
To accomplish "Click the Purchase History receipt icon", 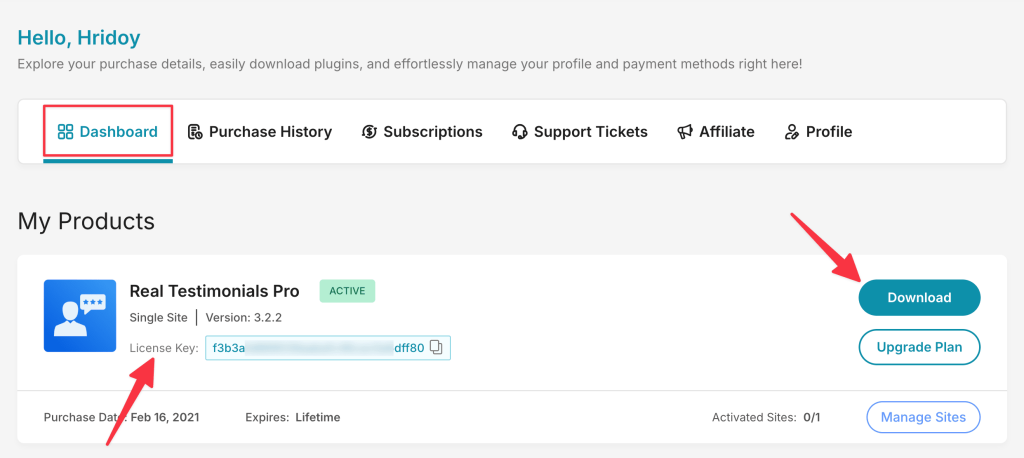I will point(195,132).
